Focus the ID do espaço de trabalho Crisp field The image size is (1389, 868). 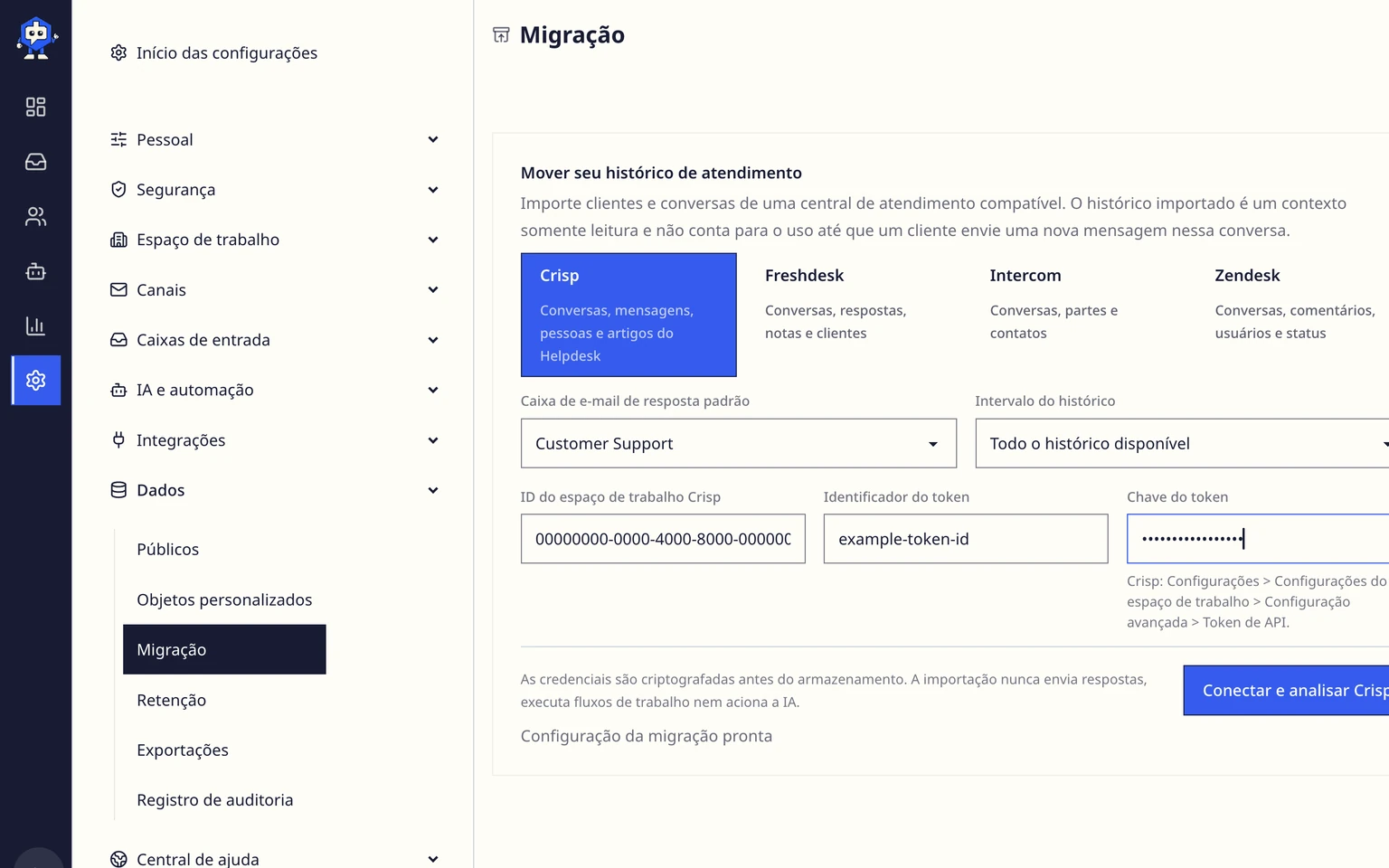click(663, 539)
